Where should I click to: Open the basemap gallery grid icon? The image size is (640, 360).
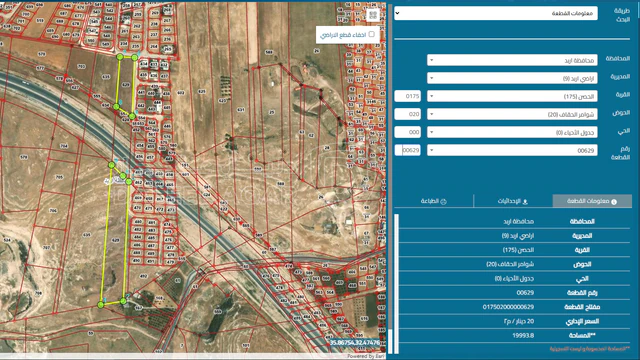click(373, 16)
